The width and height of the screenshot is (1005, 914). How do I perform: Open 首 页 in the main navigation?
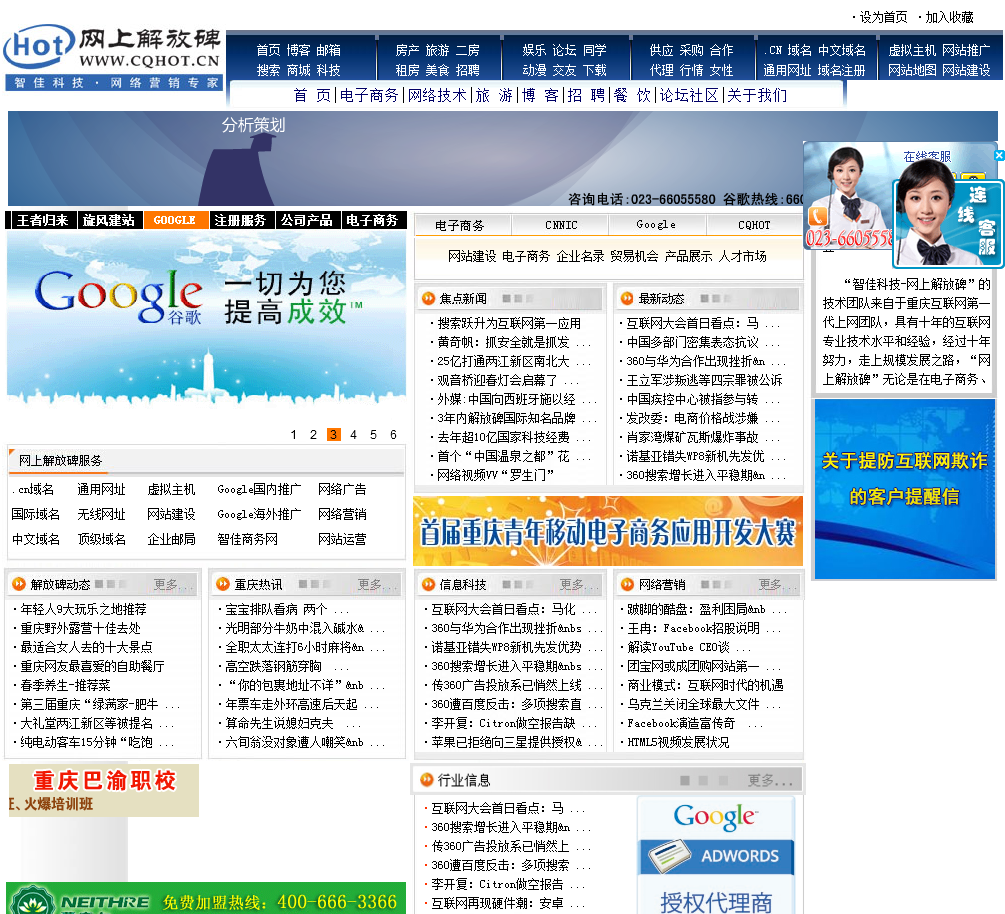(312, 96)
